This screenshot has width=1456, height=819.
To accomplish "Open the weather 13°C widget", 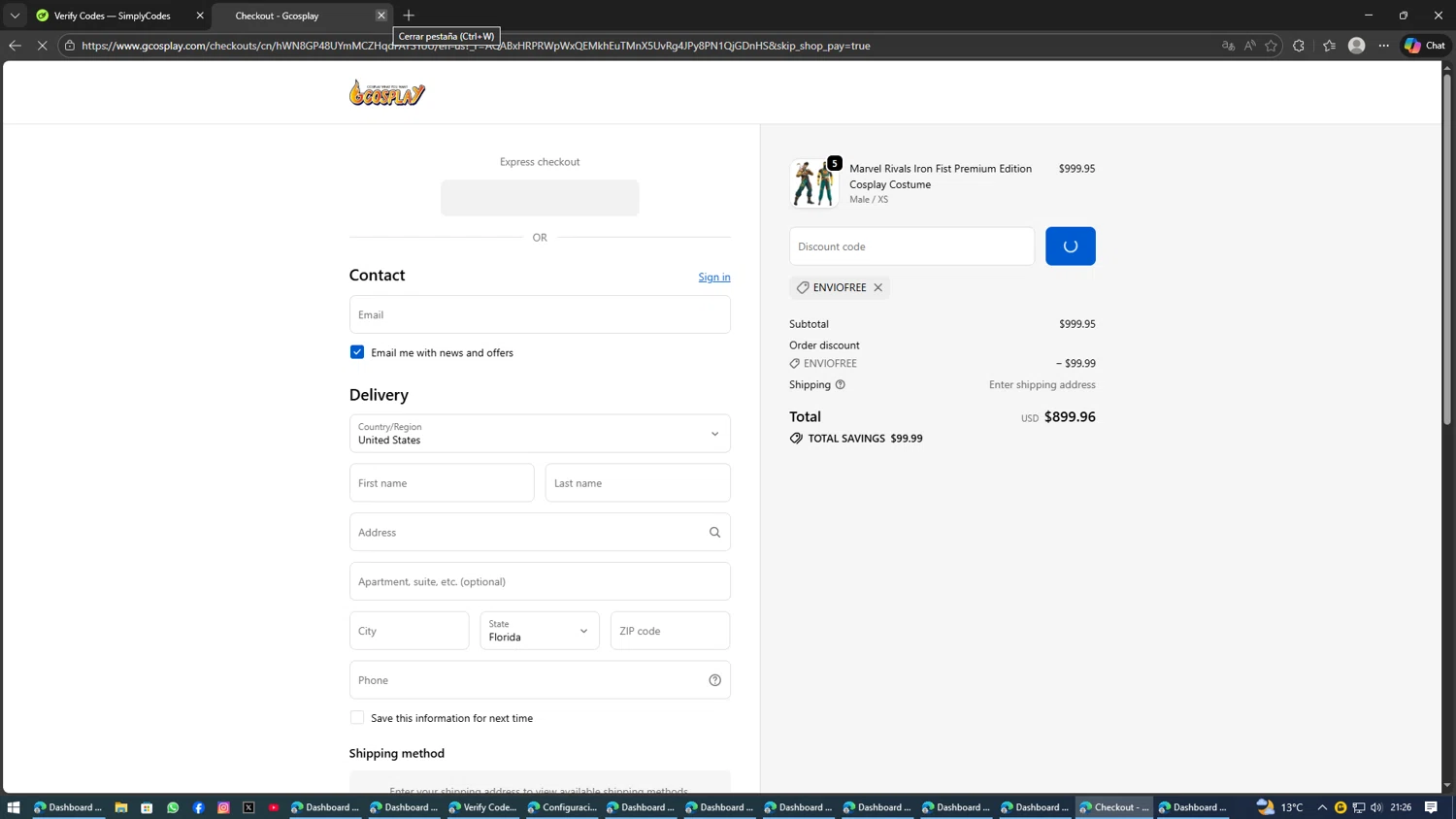I will (x=1280, y=807).
